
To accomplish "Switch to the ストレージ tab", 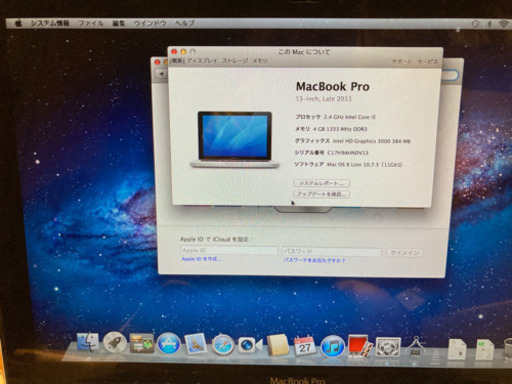I will coord(235,61).
